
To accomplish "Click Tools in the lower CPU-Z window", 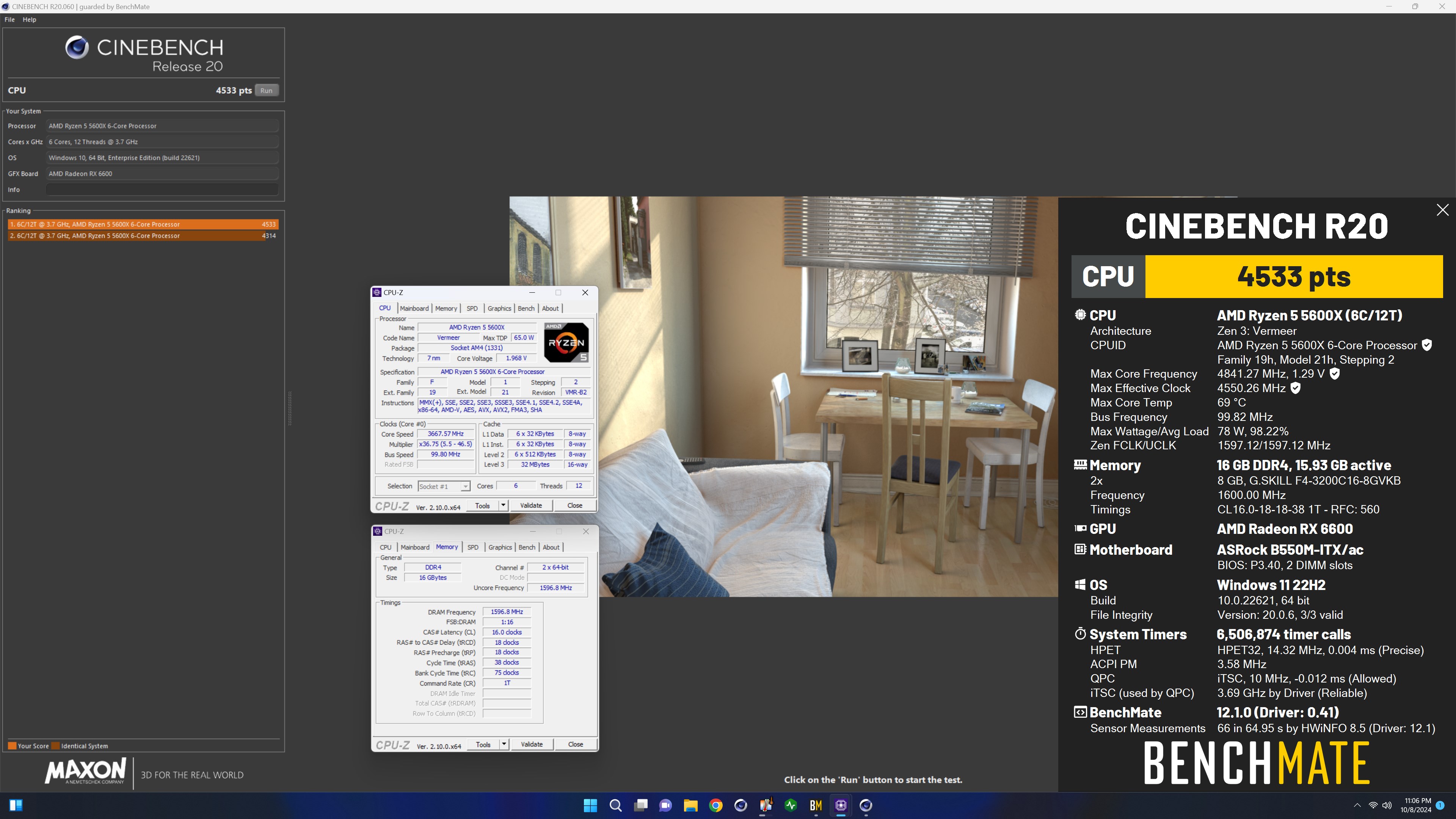I will 483,744.
